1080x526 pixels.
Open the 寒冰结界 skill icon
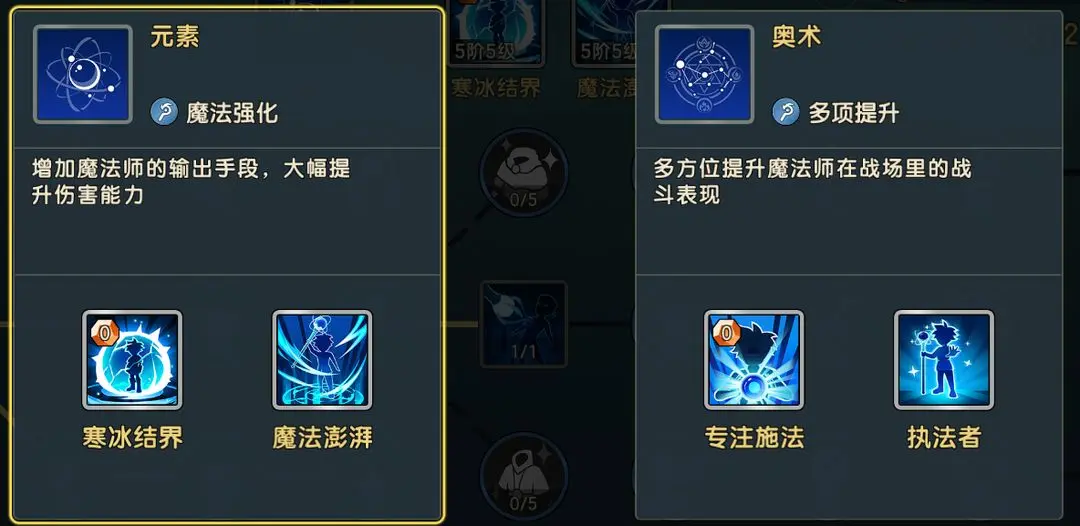click(x=132, y=360)
